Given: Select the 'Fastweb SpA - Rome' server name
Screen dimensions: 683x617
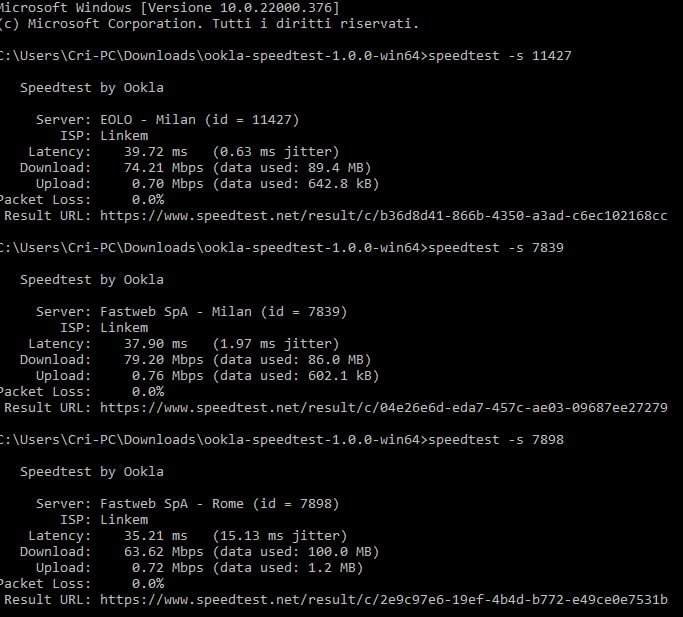Looking at the screenshot, I should click(x=172, y=503).
